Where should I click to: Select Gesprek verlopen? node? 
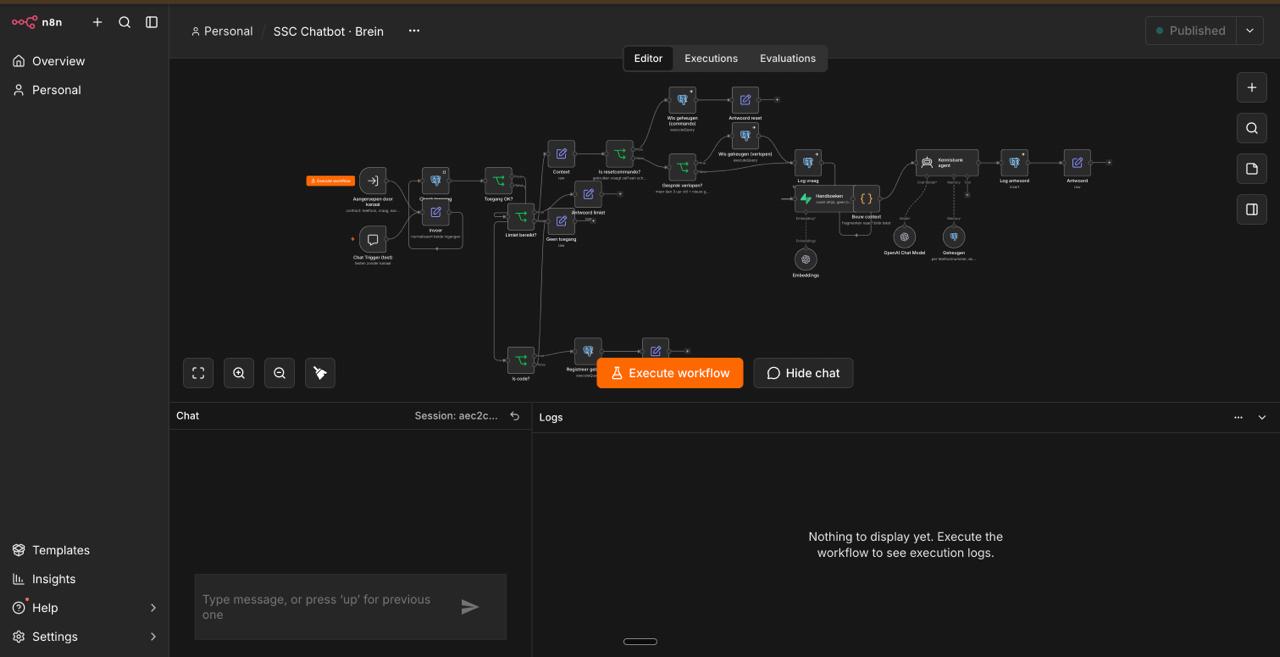[x=682, y=167]
